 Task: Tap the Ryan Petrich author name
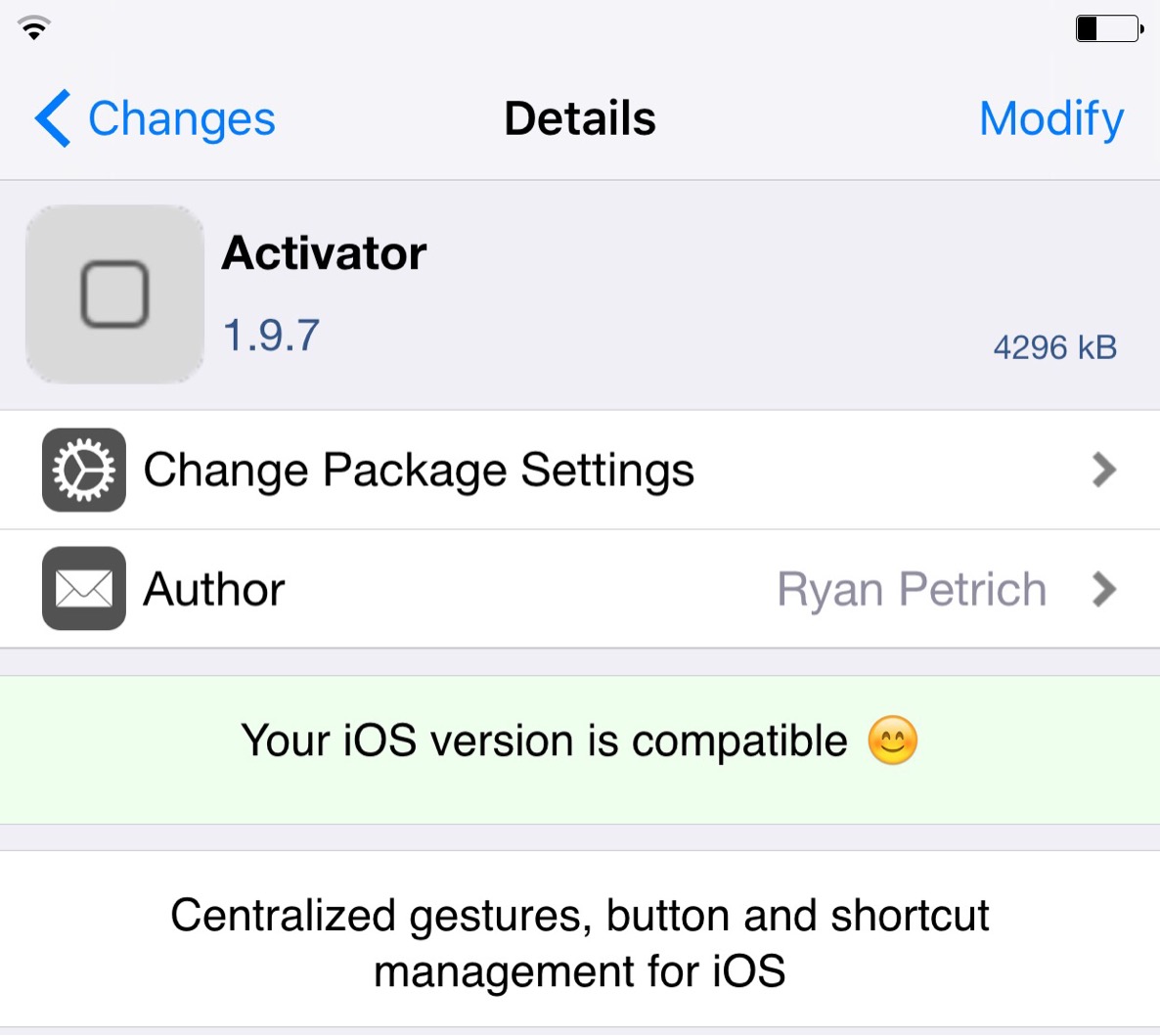tap(912, 590)
